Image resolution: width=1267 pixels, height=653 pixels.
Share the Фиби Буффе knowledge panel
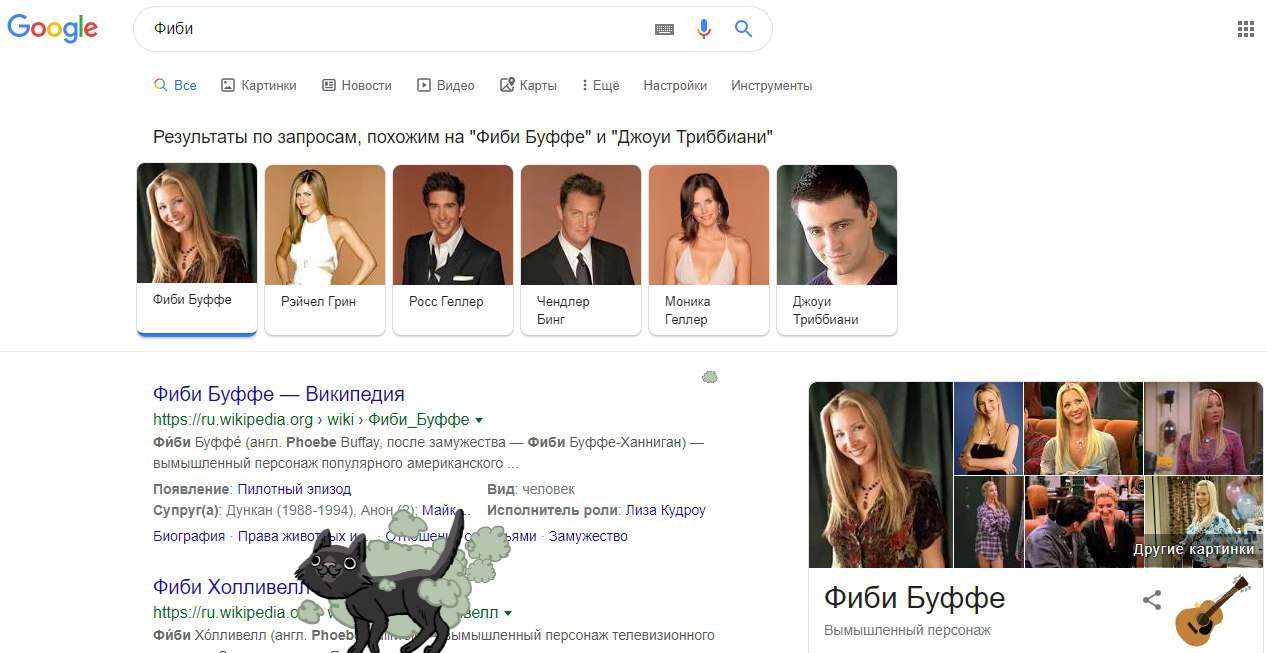point(1152,600)
